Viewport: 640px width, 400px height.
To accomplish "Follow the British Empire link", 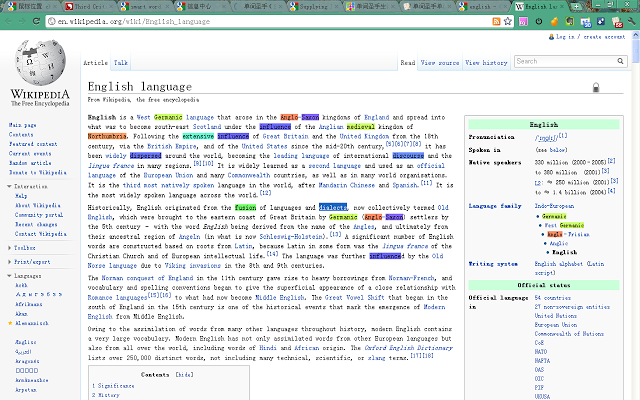I will [173, 146].
